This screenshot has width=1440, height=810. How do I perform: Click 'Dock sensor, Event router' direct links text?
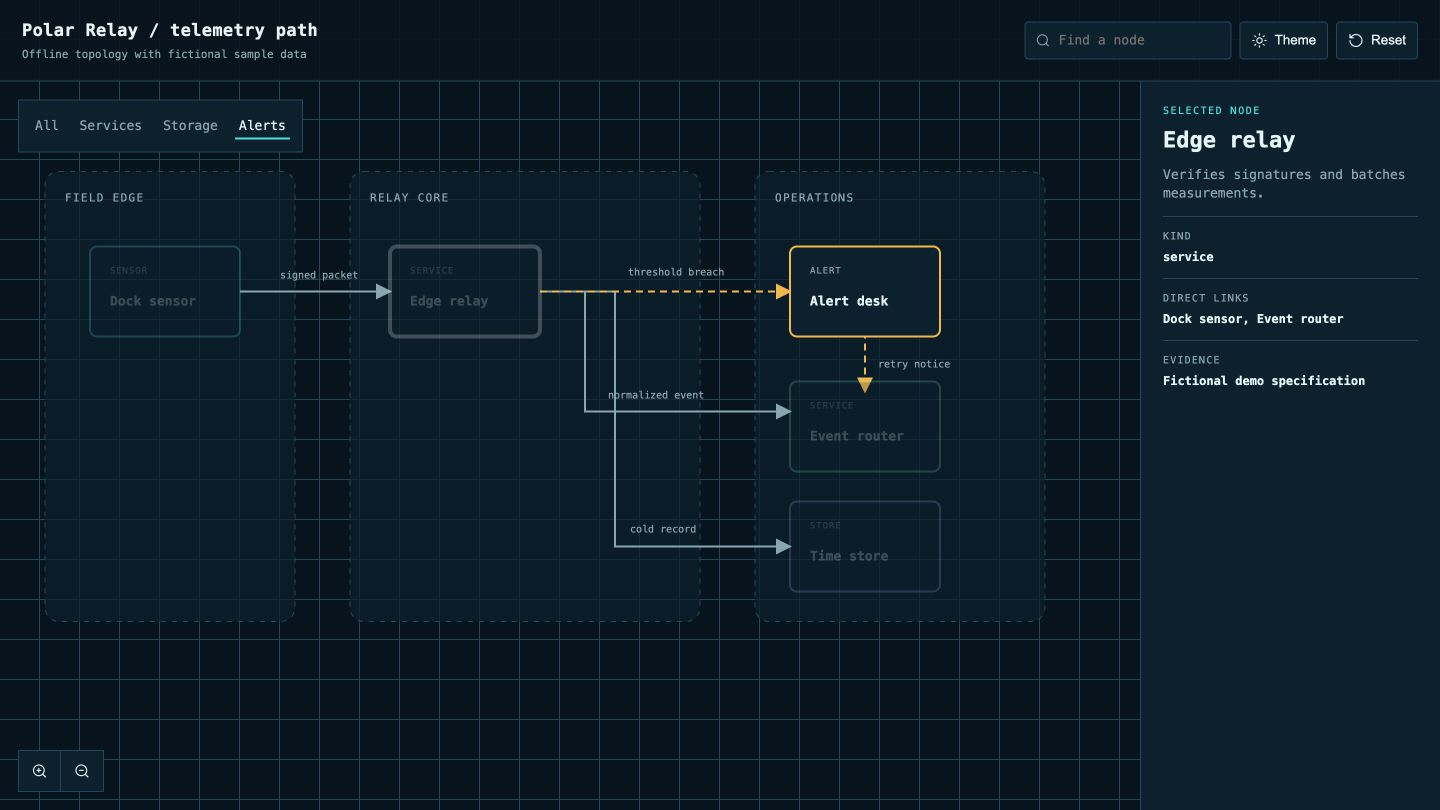(x=1253, y=319)
